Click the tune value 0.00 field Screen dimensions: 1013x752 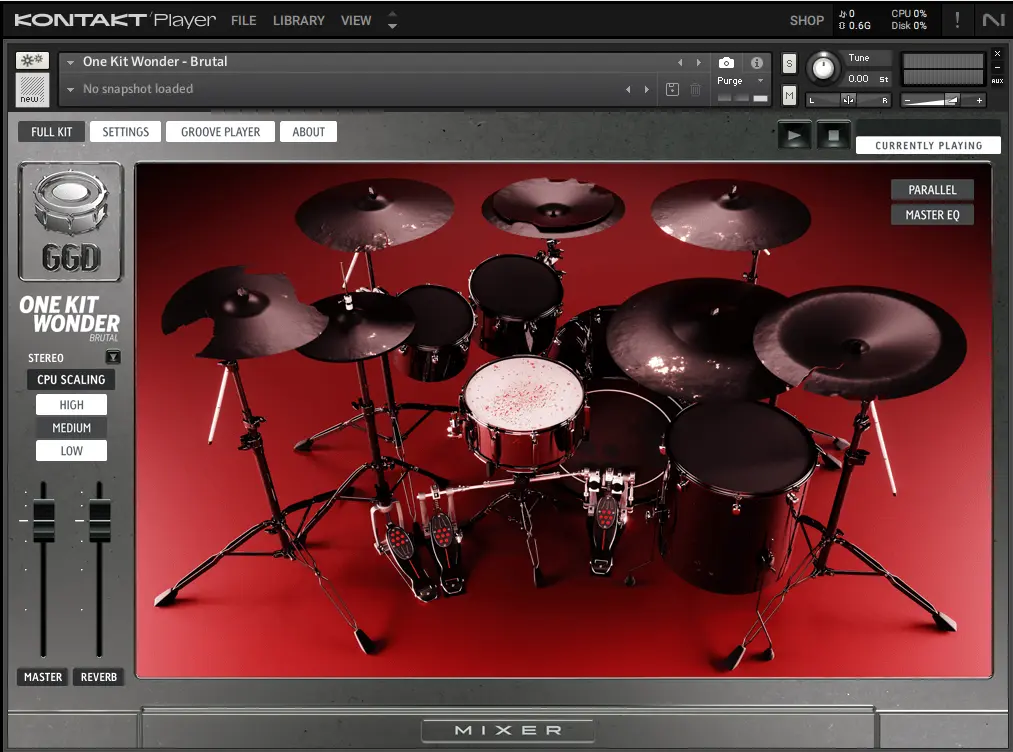858,79
